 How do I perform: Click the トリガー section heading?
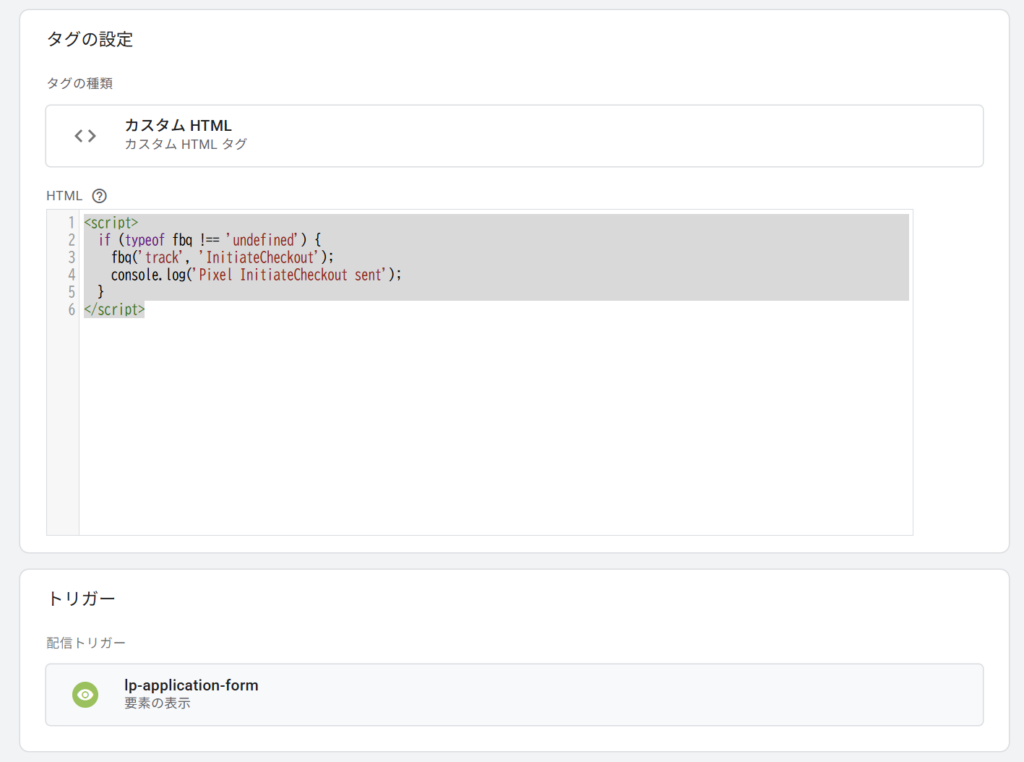[x=81, y=599]
